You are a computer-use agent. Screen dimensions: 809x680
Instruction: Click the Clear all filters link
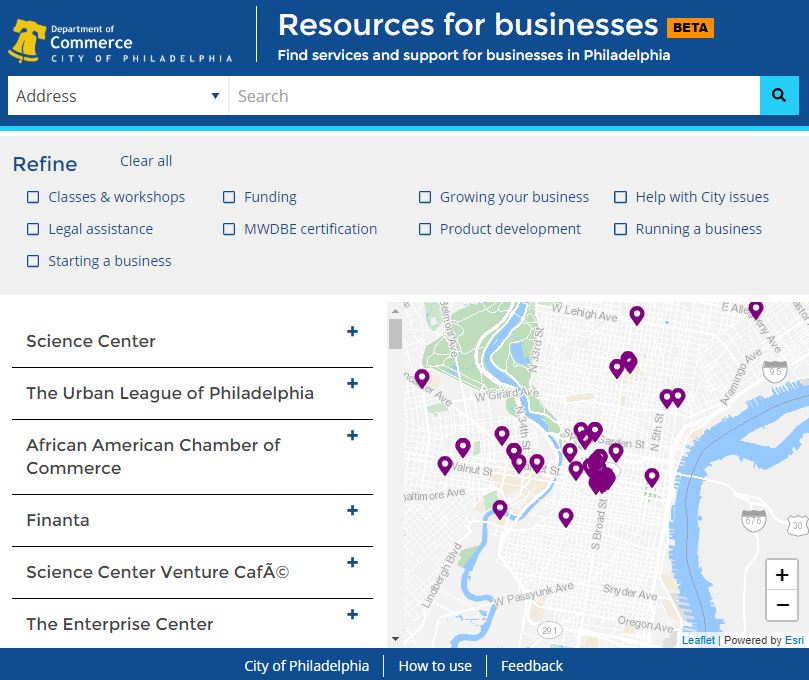(145, 161)
